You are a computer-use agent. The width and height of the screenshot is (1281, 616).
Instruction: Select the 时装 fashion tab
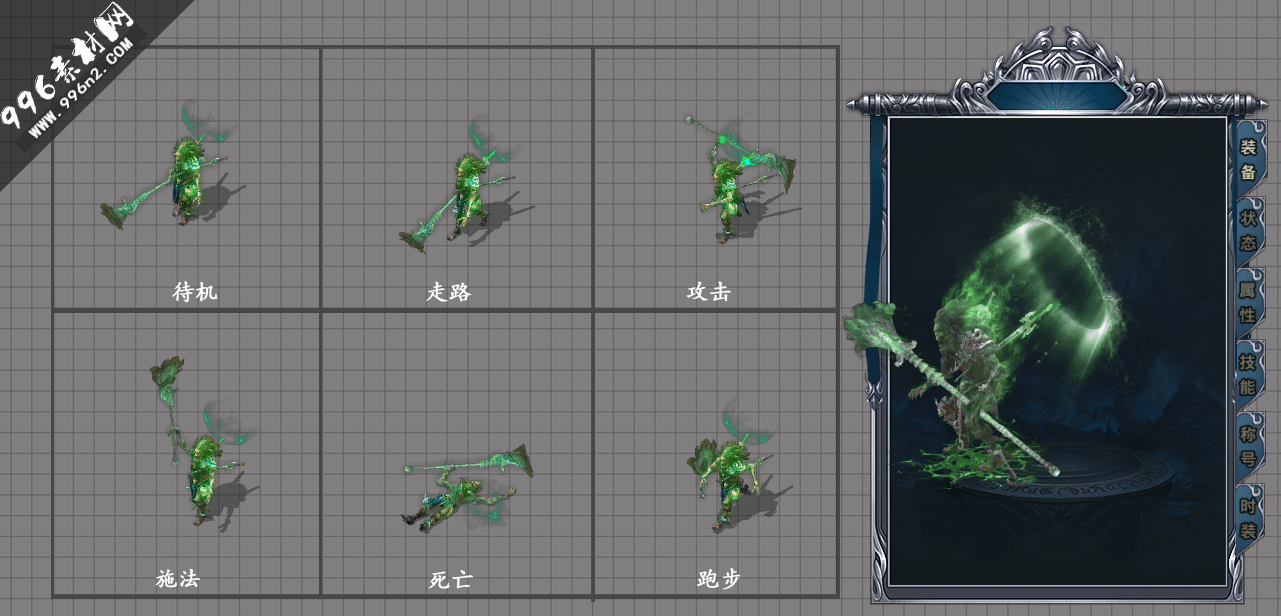click(1249, 517)
